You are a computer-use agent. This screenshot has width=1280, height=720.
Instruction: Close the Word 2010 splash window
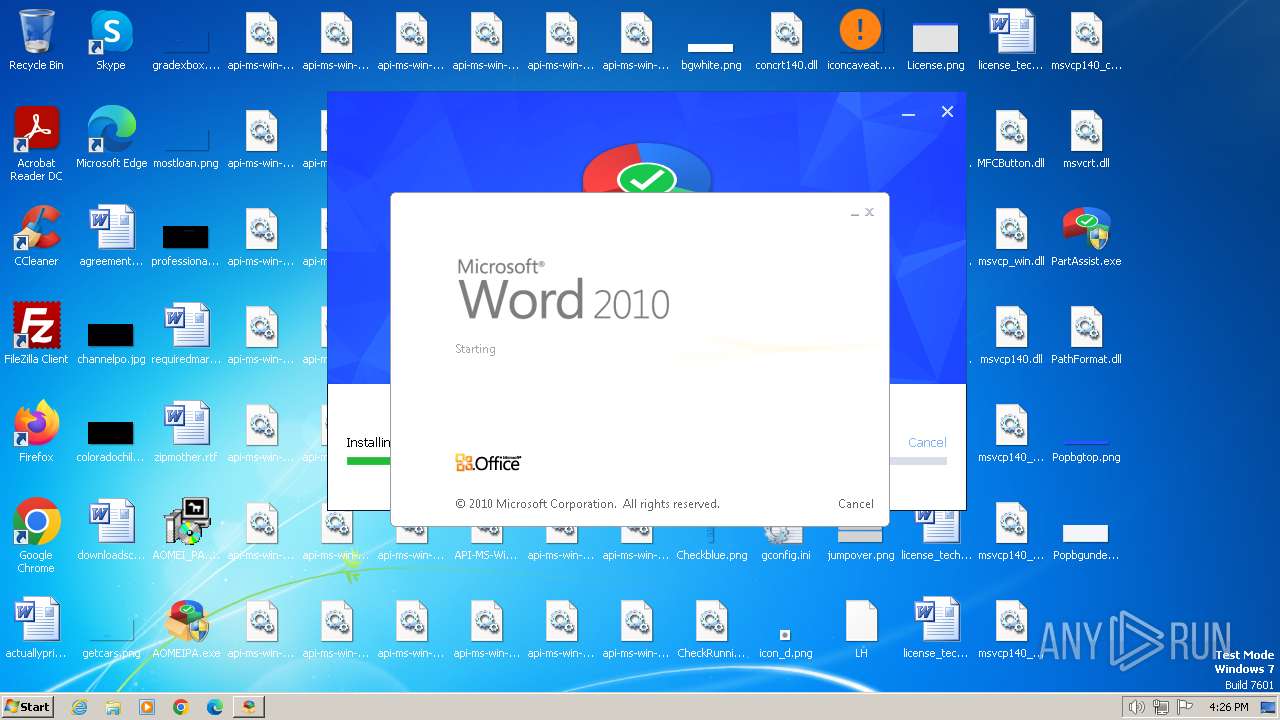(869, 212)
